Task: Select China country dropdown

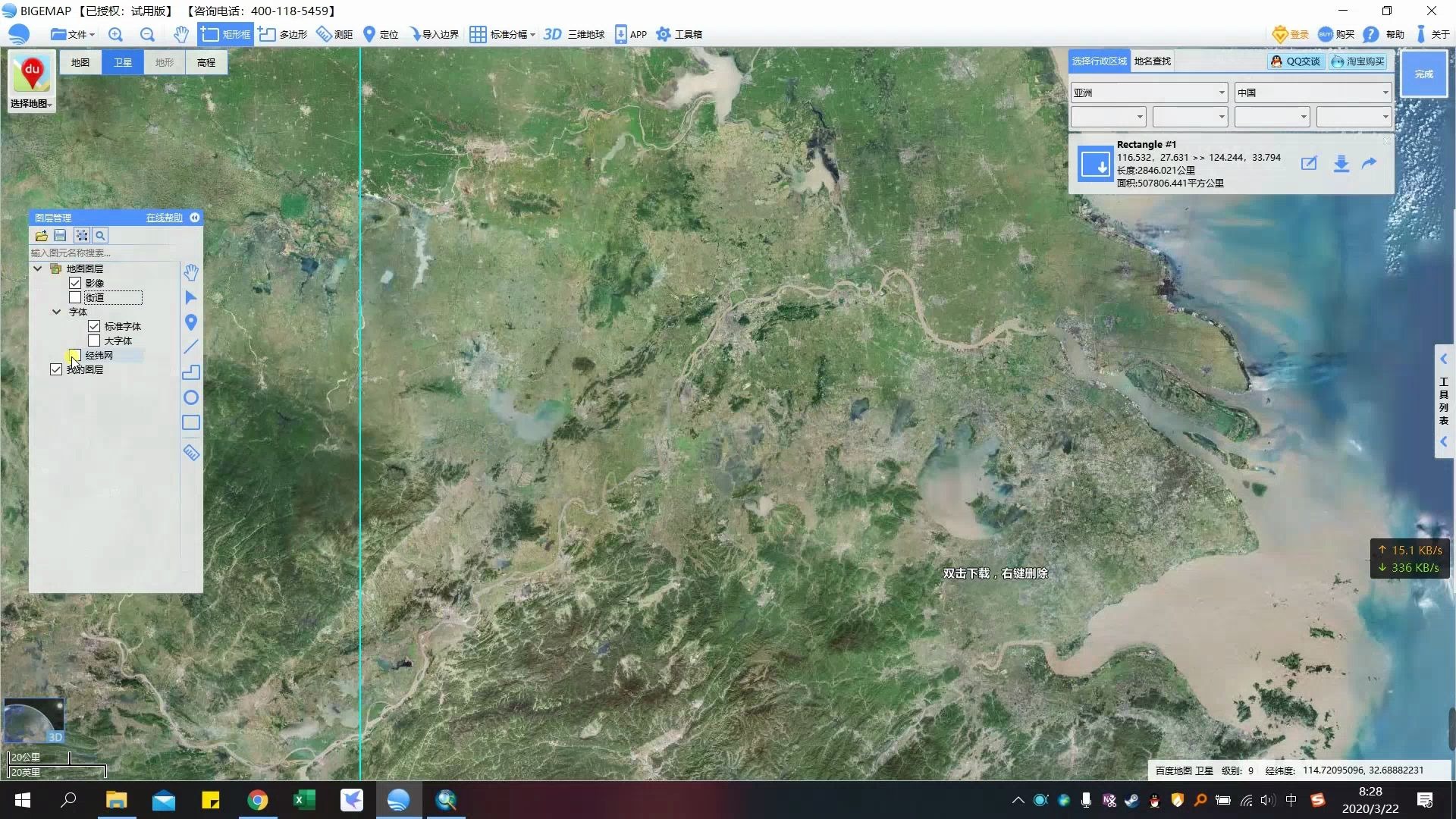Action: [1310, 92]
